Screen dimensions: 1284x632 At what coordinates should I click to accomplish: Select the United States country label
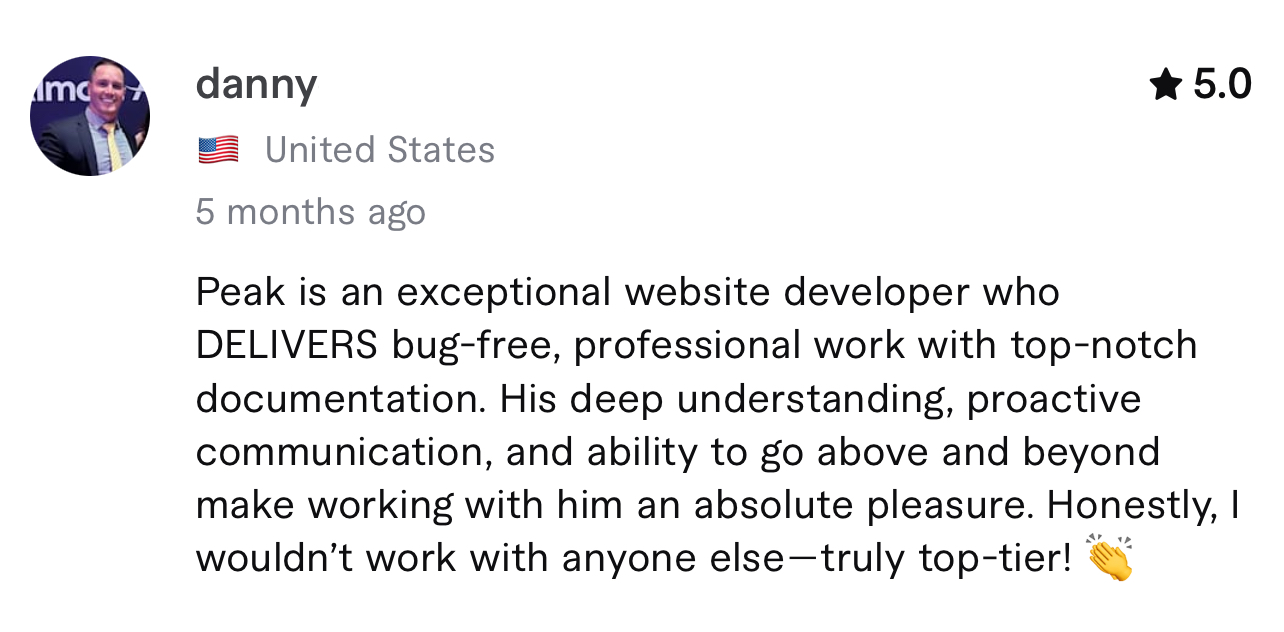coord(380,150)
